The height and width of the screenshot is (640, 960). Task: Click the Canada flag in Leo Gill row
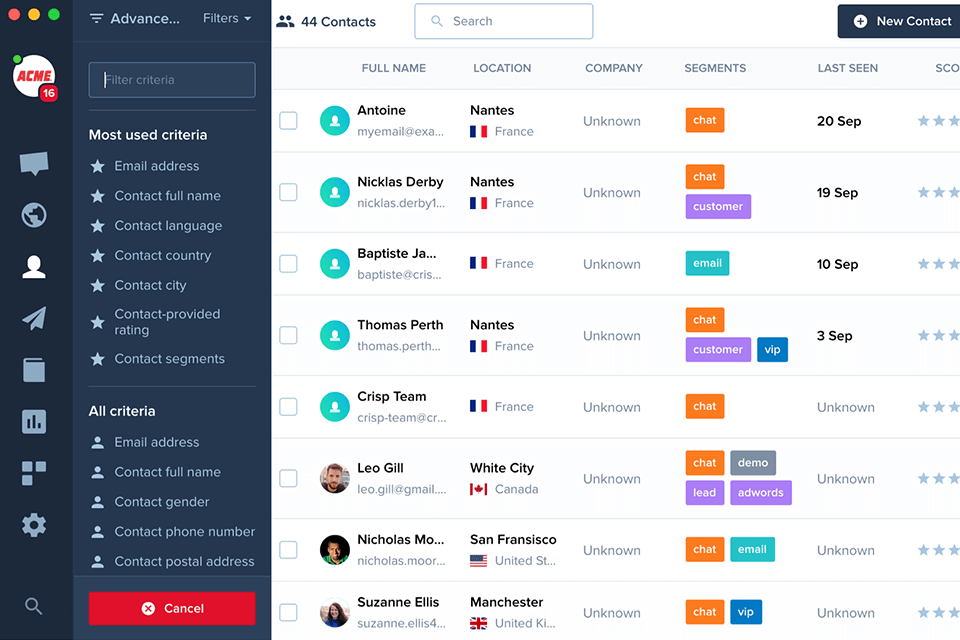pos(478,489)
